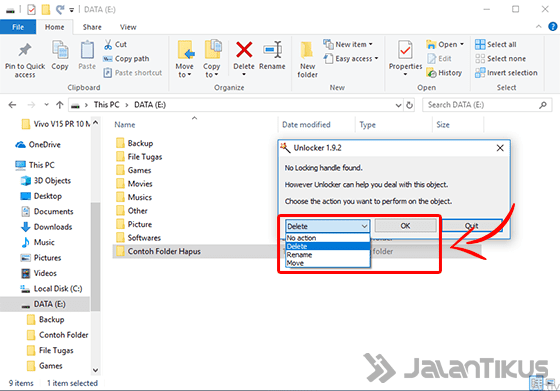Open the Easy access dropdown
Image resolution: width=560 pixels, height=391 pixels.
coord(351,59)
